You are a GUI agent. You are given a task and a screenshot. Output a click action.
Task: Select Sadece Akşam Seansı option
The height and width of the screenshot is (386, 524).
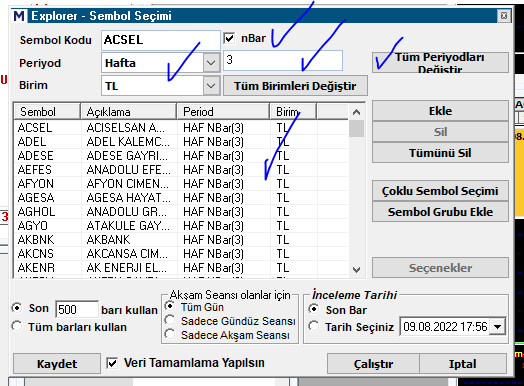(170, 334)
